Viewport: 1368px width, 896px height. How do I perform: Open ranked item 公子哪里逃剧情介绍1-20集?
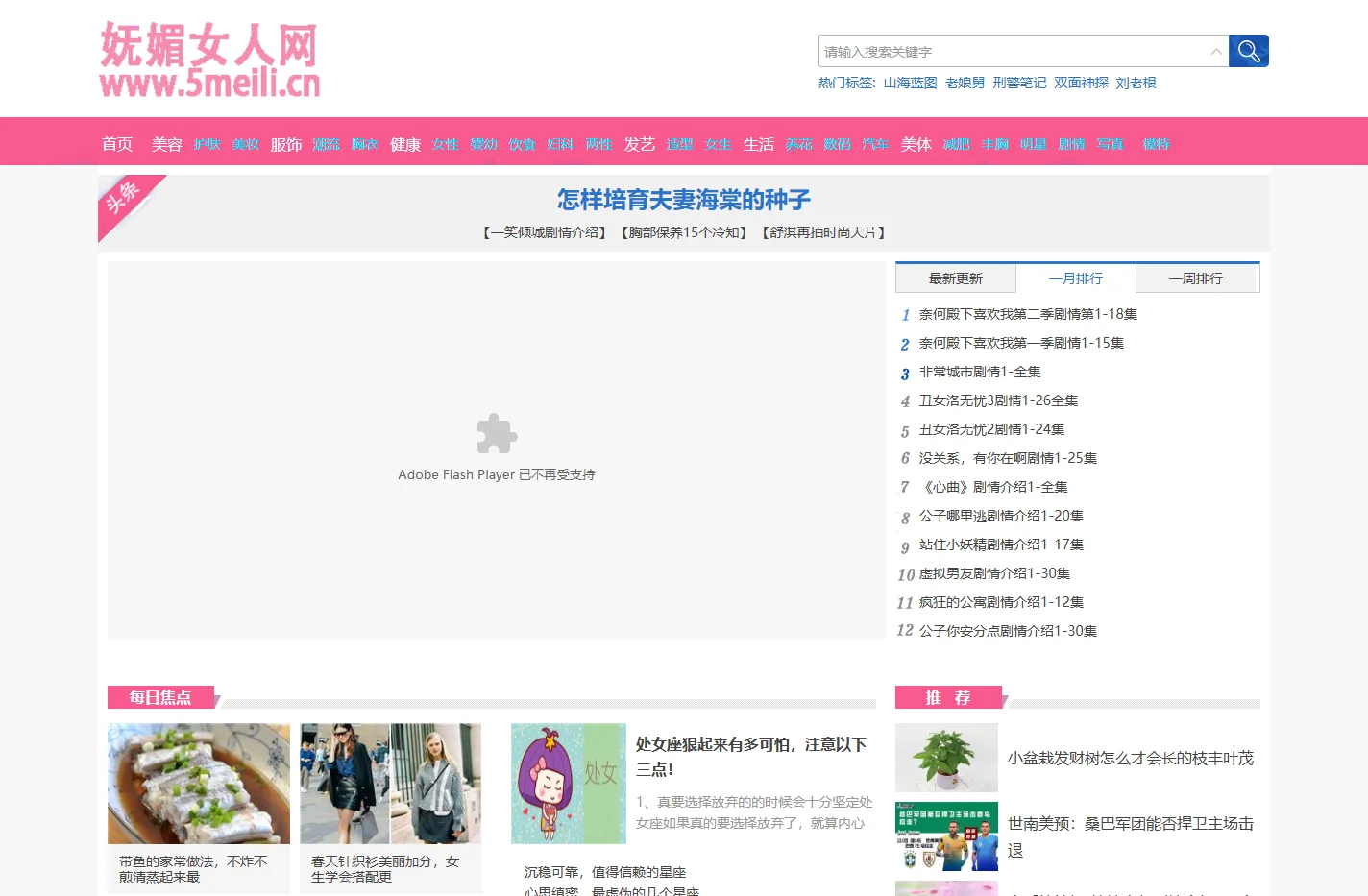click(x=1001, y=516)
